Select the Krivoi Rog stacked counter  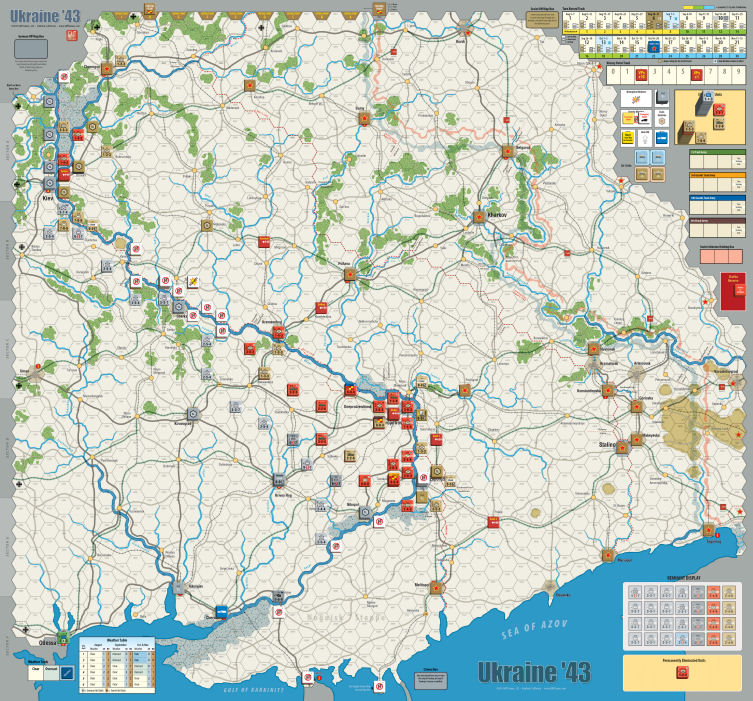(279, 479)
